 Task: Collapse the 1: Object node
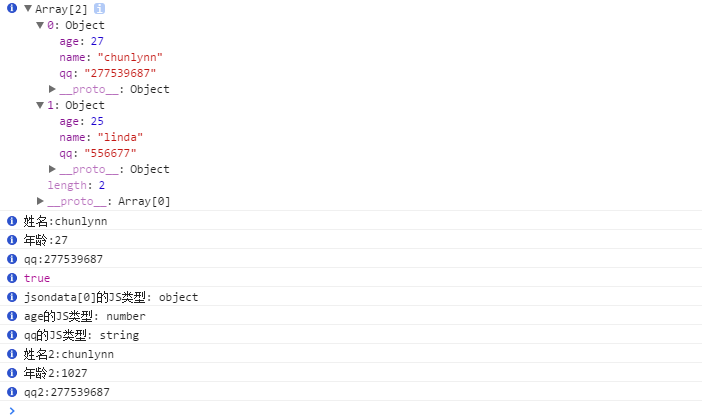(40, 105)
